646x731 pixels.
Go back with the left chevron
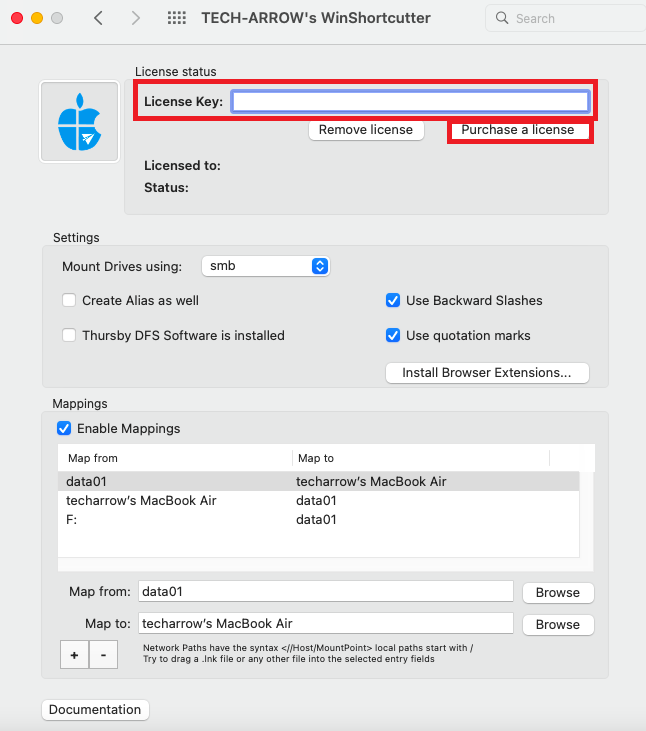[98, 18]
